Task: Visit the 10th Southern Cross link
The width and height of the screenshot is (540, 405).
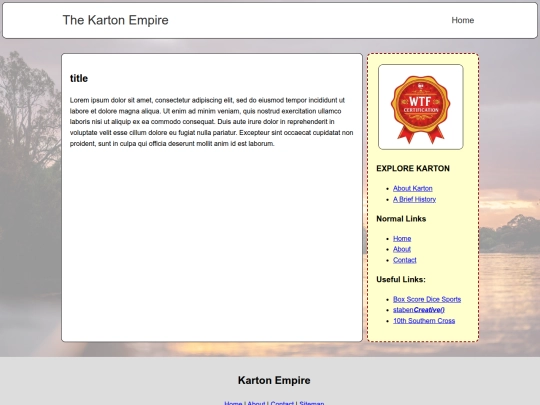Action: (424, 321)
